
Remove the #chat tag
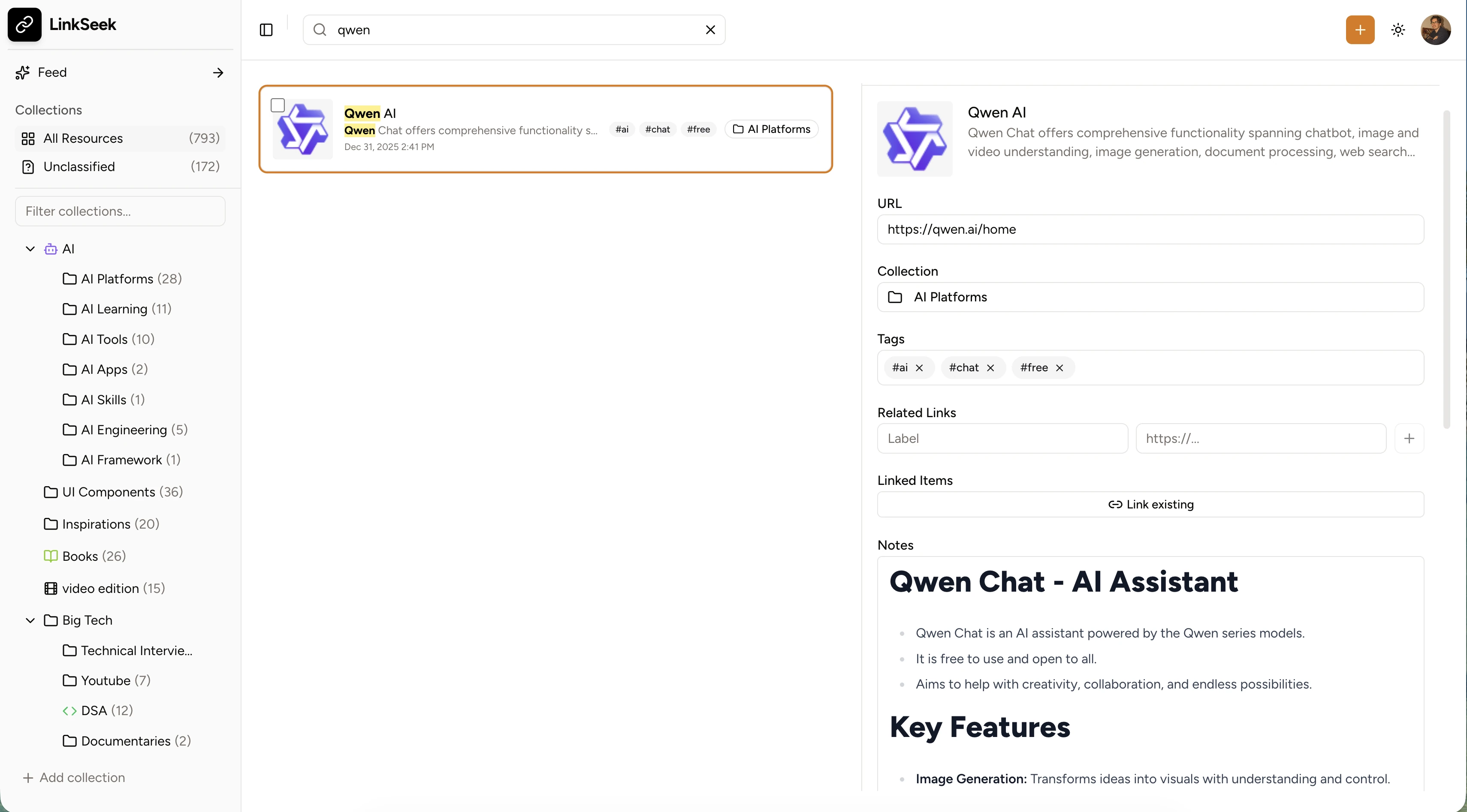pos(990,367)
